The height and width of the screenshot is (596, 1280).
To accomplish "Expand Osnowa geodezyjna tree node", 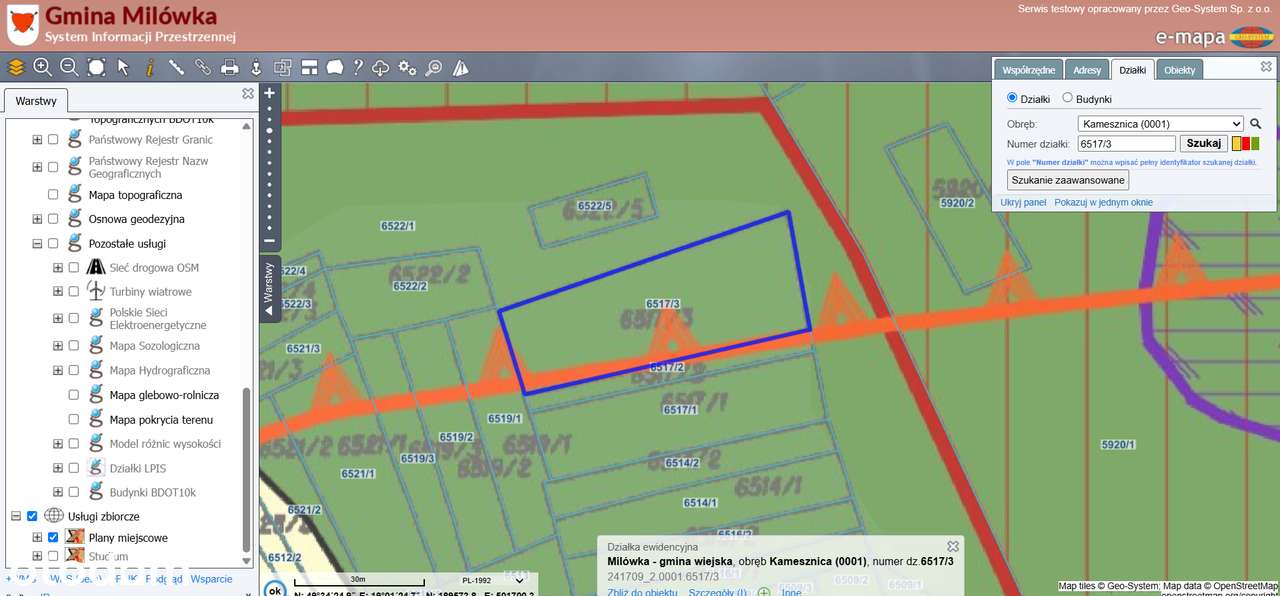I will pos(37,219).
